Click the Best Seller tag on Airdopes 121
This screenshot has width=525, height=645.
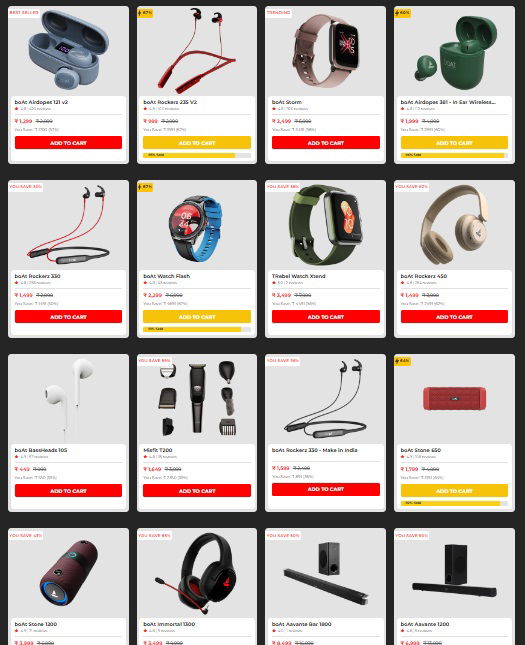point(24,12)
